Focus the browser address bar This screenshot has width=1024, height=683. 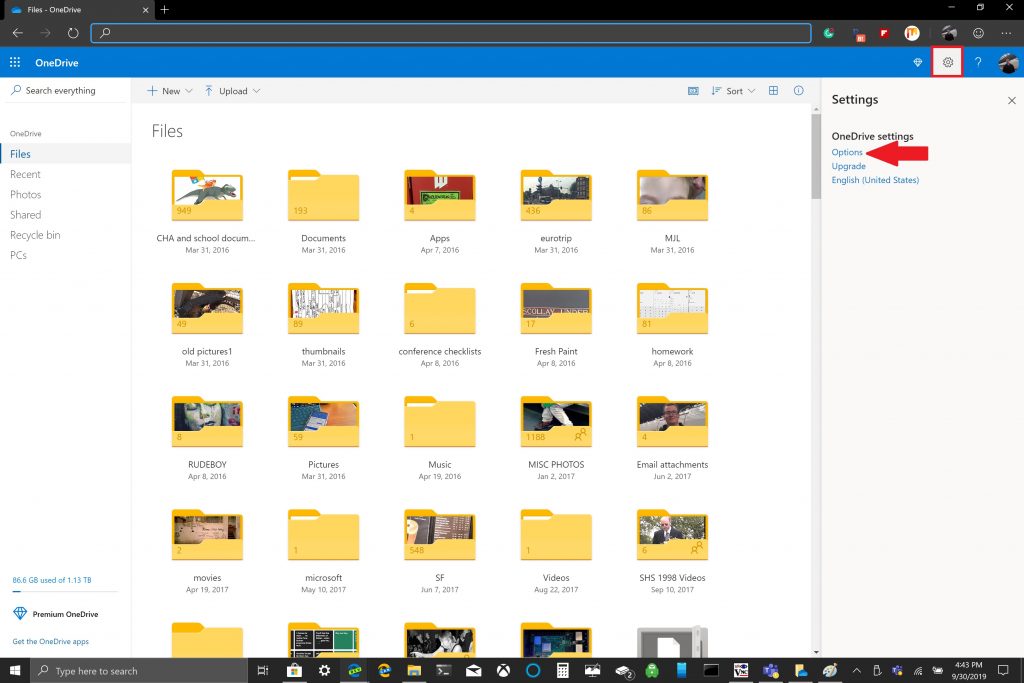click(x=451, y=33)
